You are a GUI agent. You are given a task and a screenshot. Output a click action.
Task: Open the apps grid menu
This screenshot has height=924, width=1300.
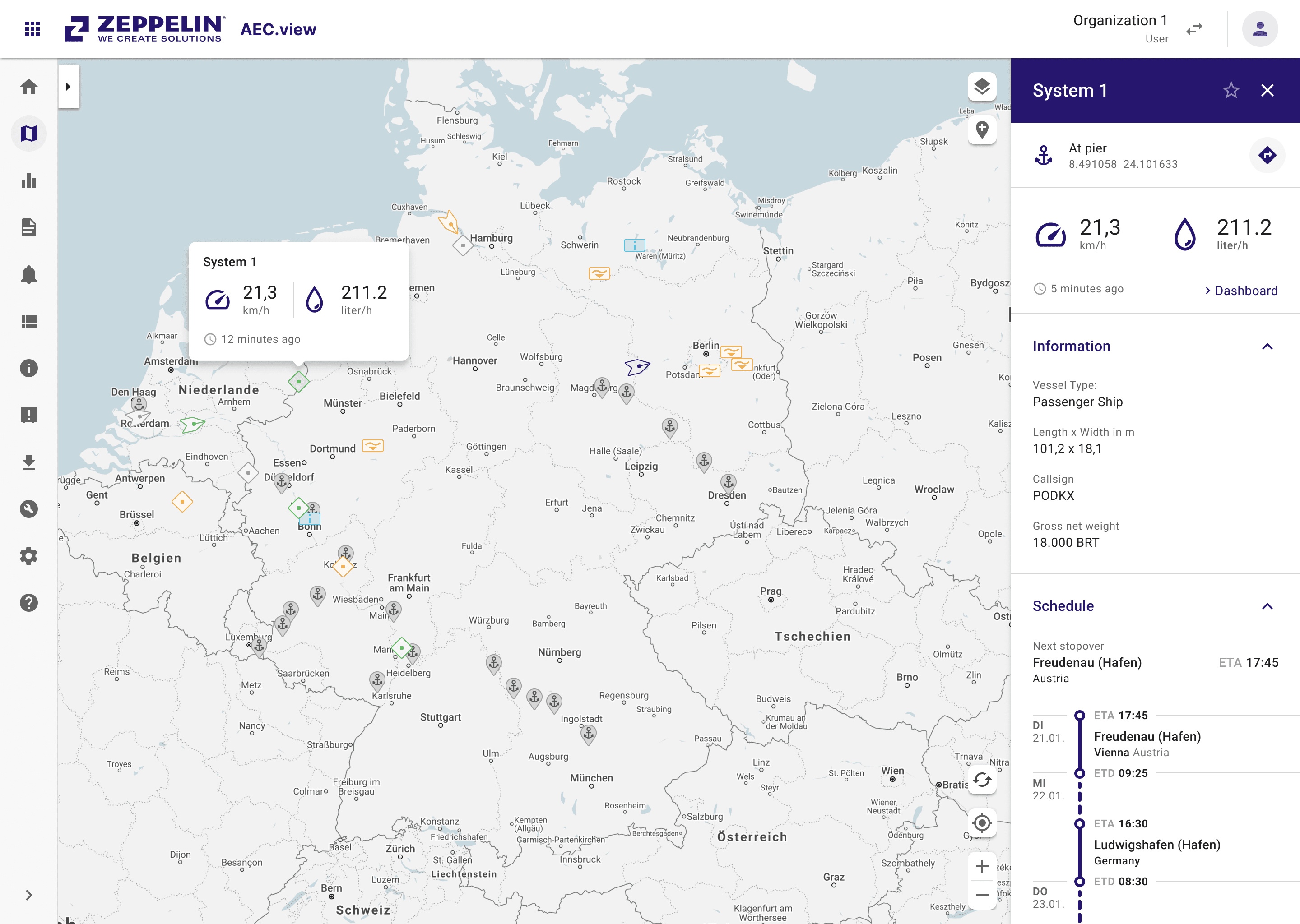[32, 29]
